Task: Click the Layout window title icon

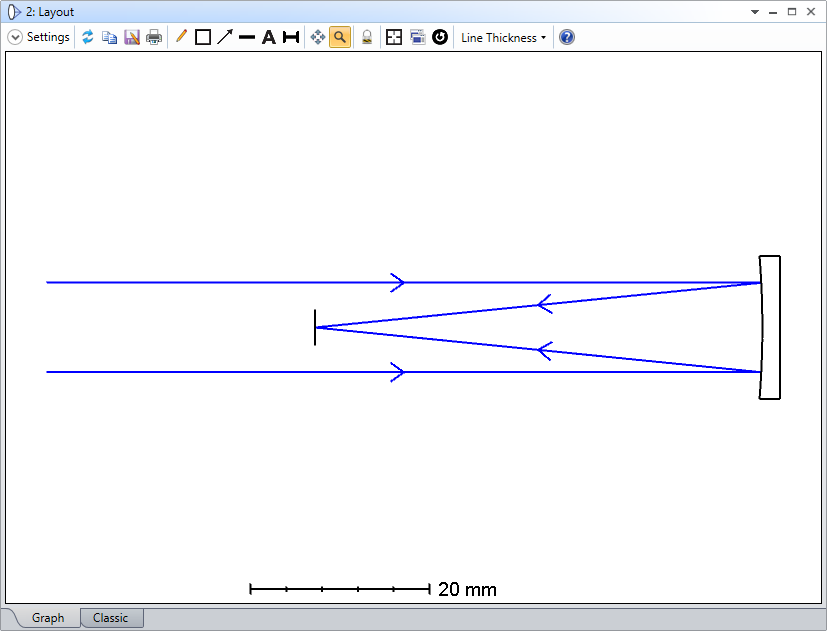Action: [x=14, y=12]
